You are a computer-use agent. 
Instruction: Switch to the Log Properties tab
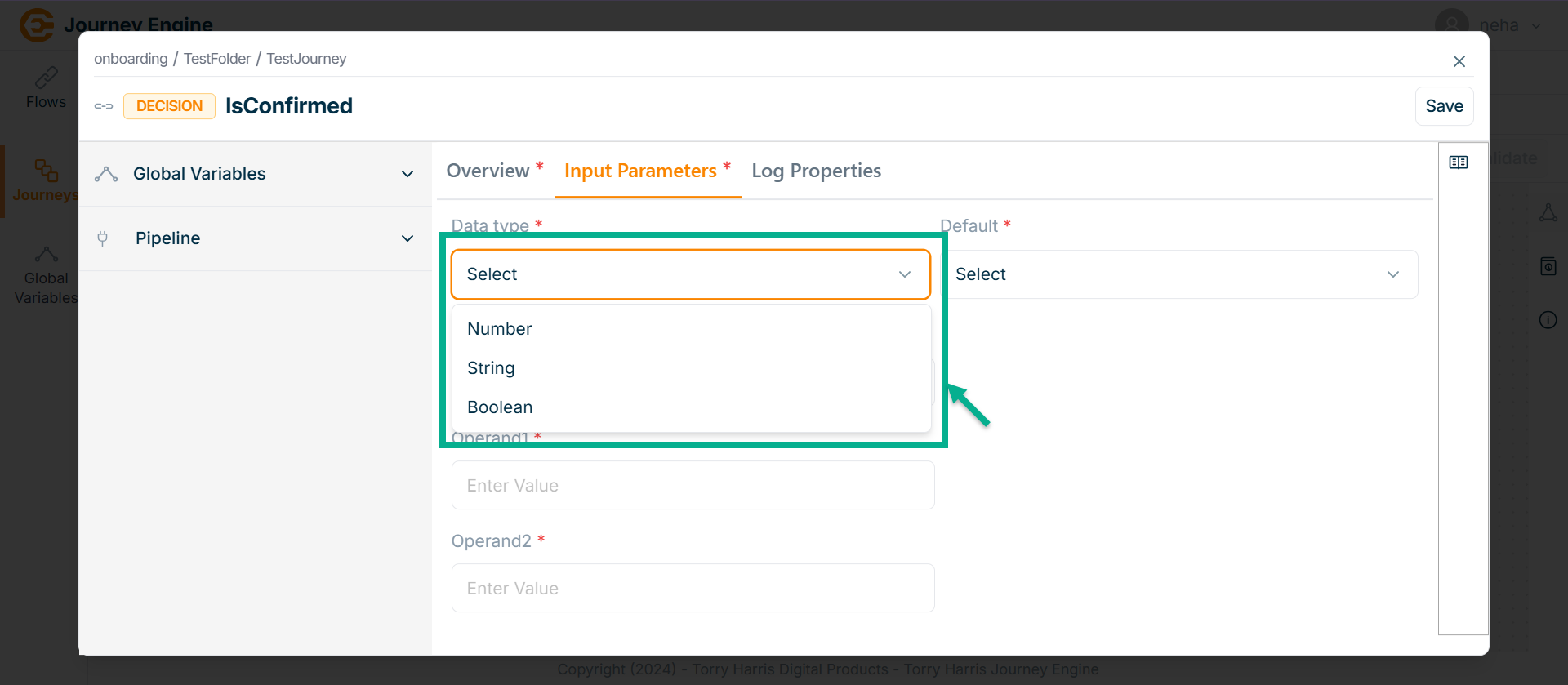(x=816, y=171)
